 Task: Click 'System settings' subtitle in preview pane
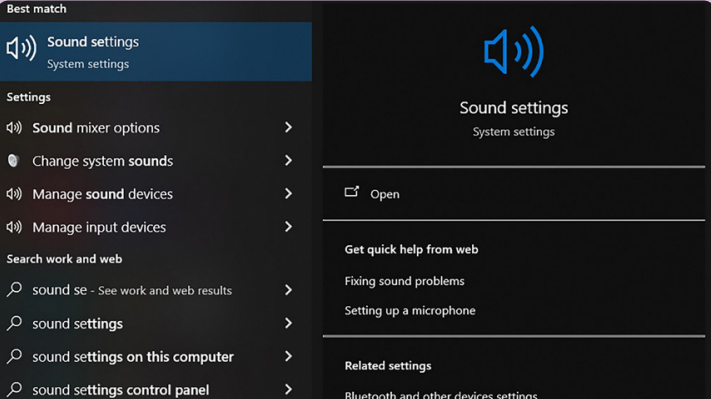coord(514,132)
